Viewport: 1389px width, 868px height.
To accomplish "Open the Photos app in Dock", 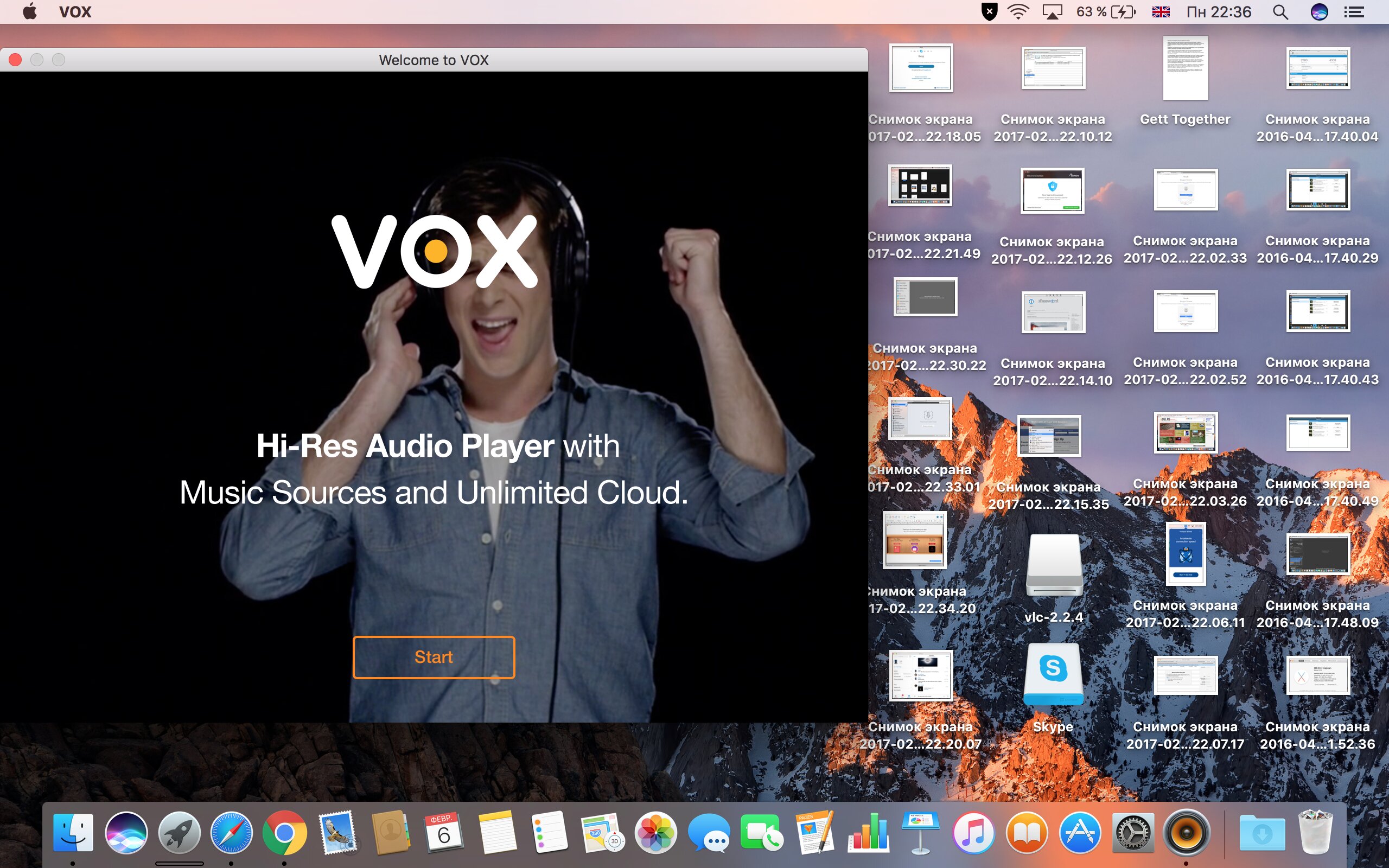I will [655, 832].
